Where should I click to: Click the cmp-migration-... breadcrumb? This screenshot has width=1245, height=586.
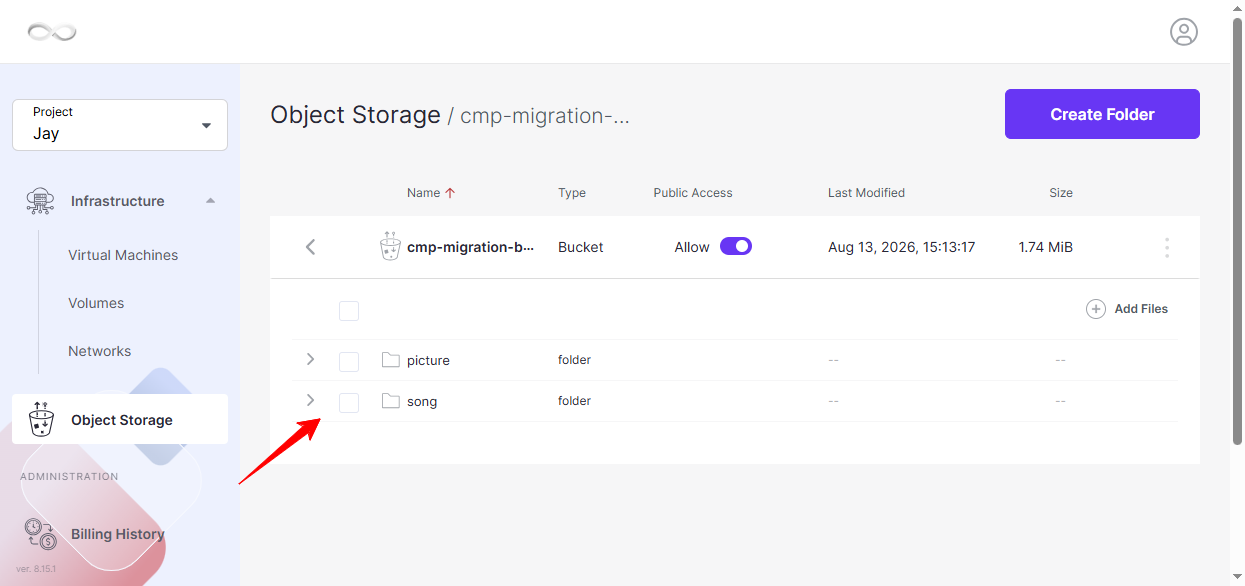545,116
